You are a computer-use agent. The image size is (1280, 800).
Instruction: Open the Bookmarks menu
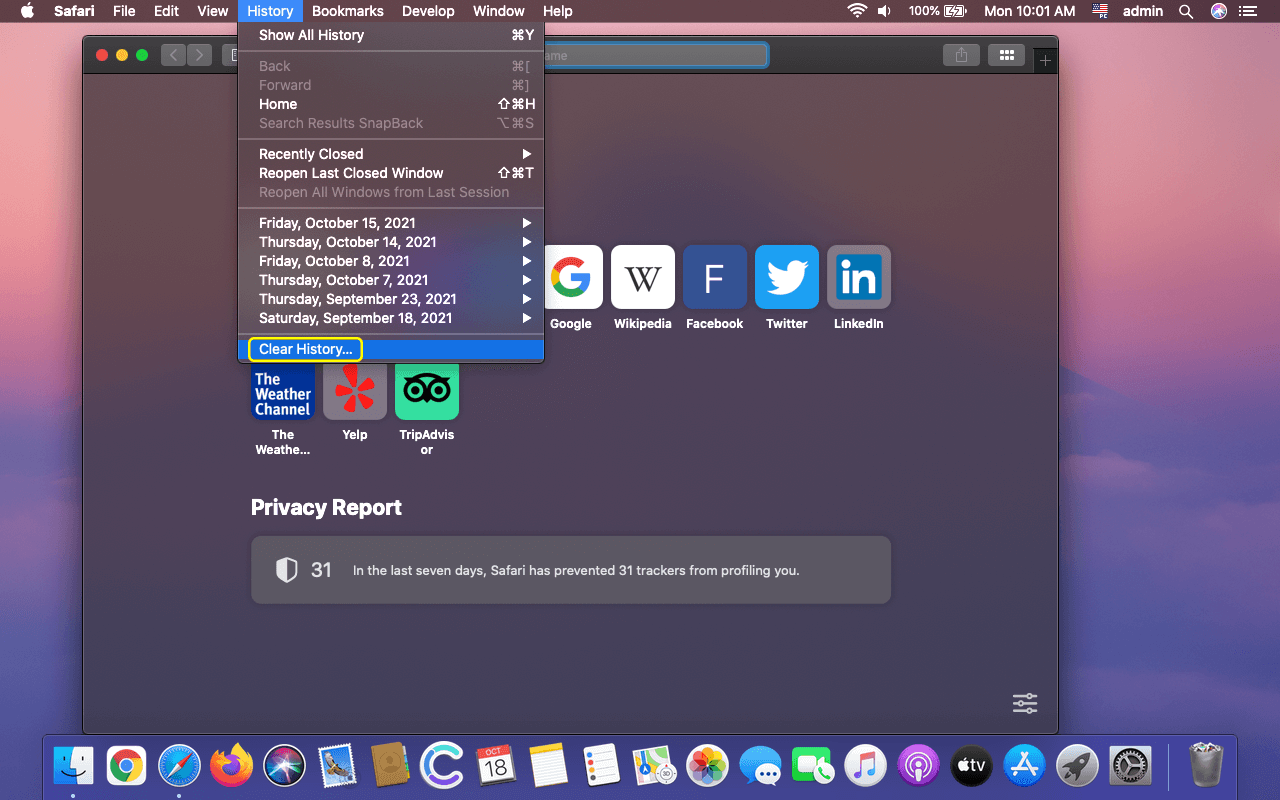348,11
